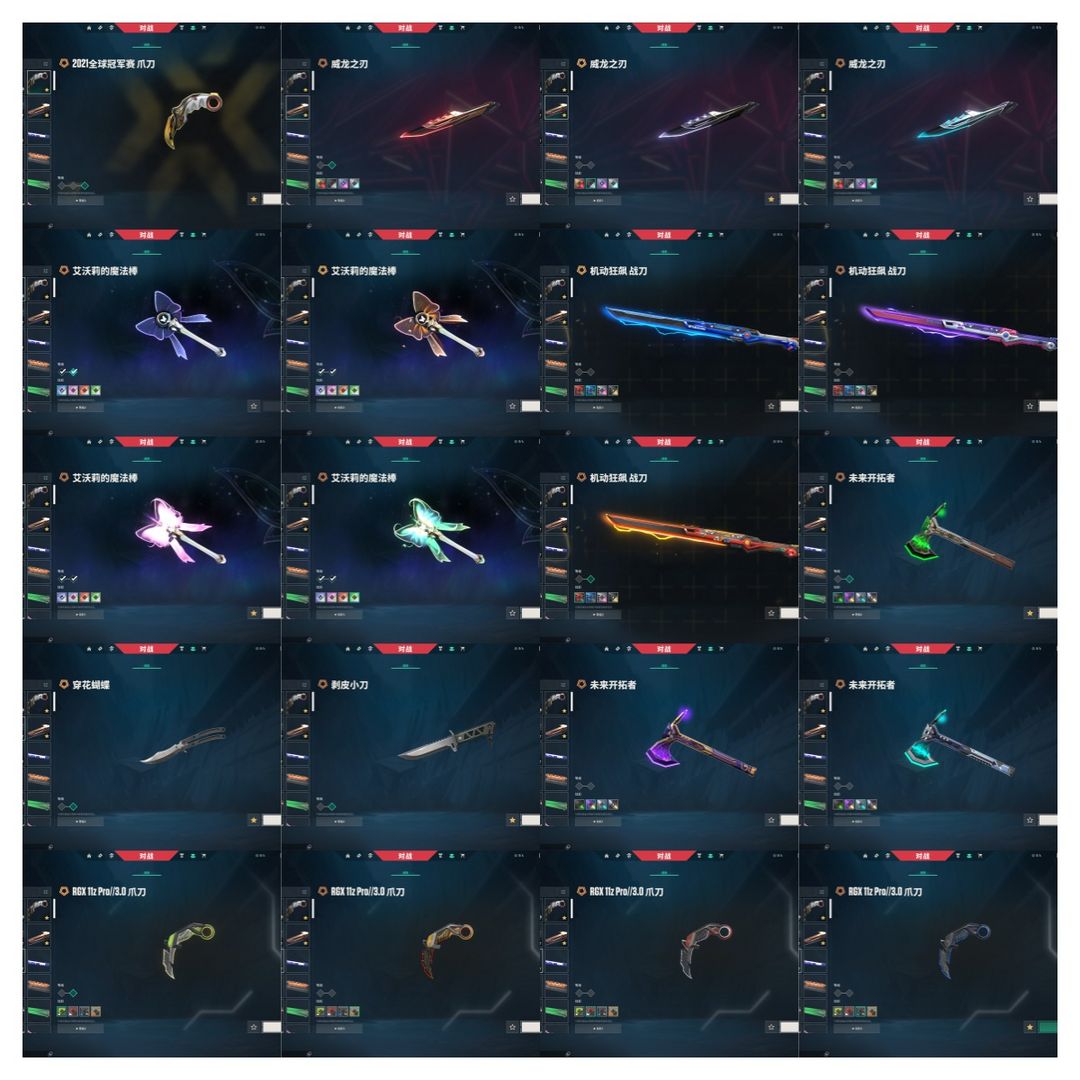Click the favorite star in the 剥皮小刀 panel
This screenshot has height=1080, width=1080.
pos(512,820)
